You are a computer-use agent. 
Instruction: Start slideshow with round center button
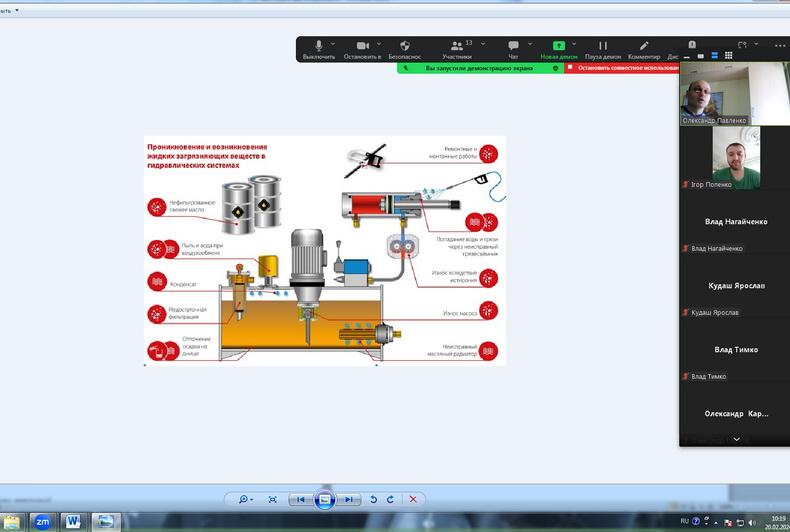pos(324,499)
